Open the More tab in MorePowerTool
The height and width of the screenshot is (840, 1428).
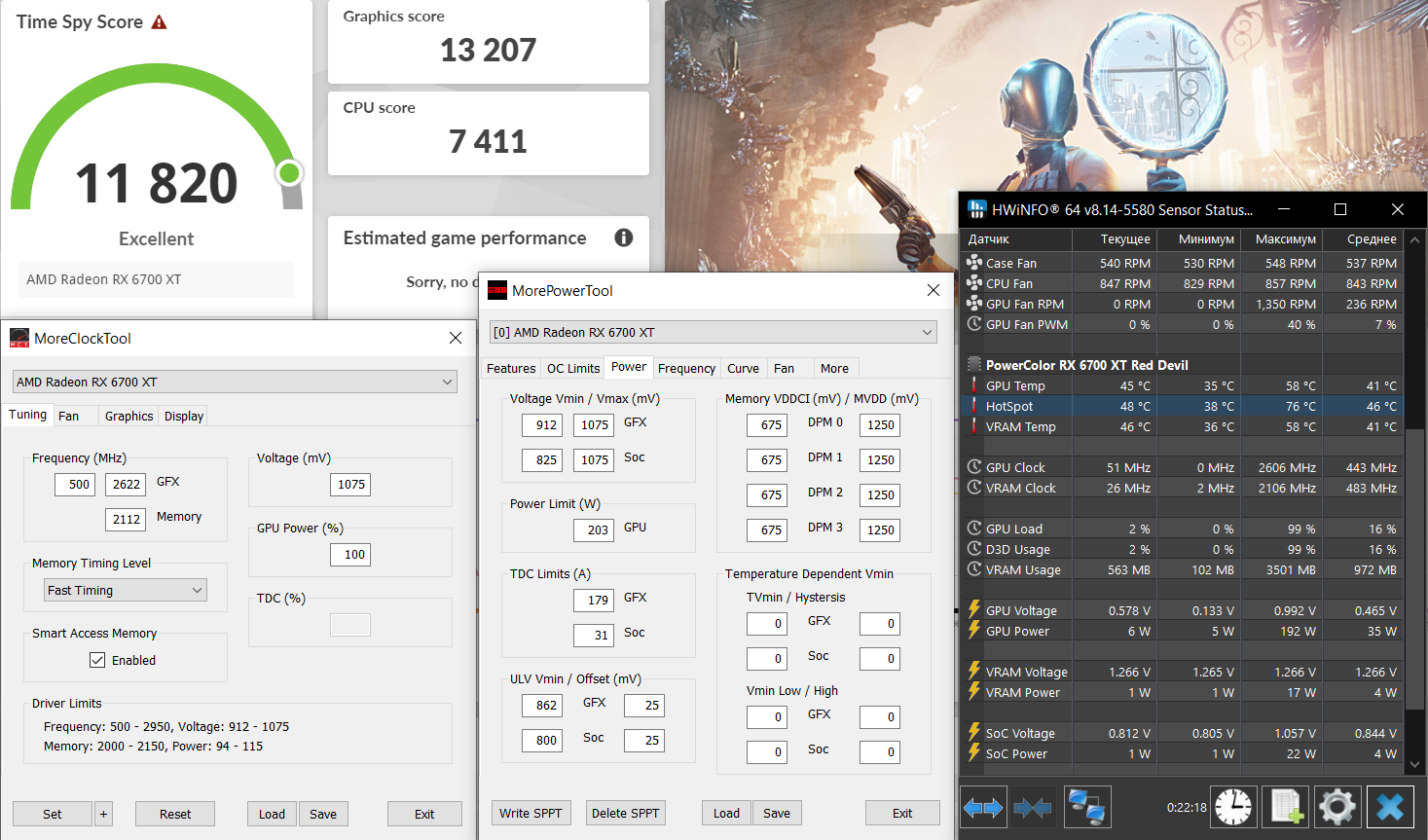[834, 368]
